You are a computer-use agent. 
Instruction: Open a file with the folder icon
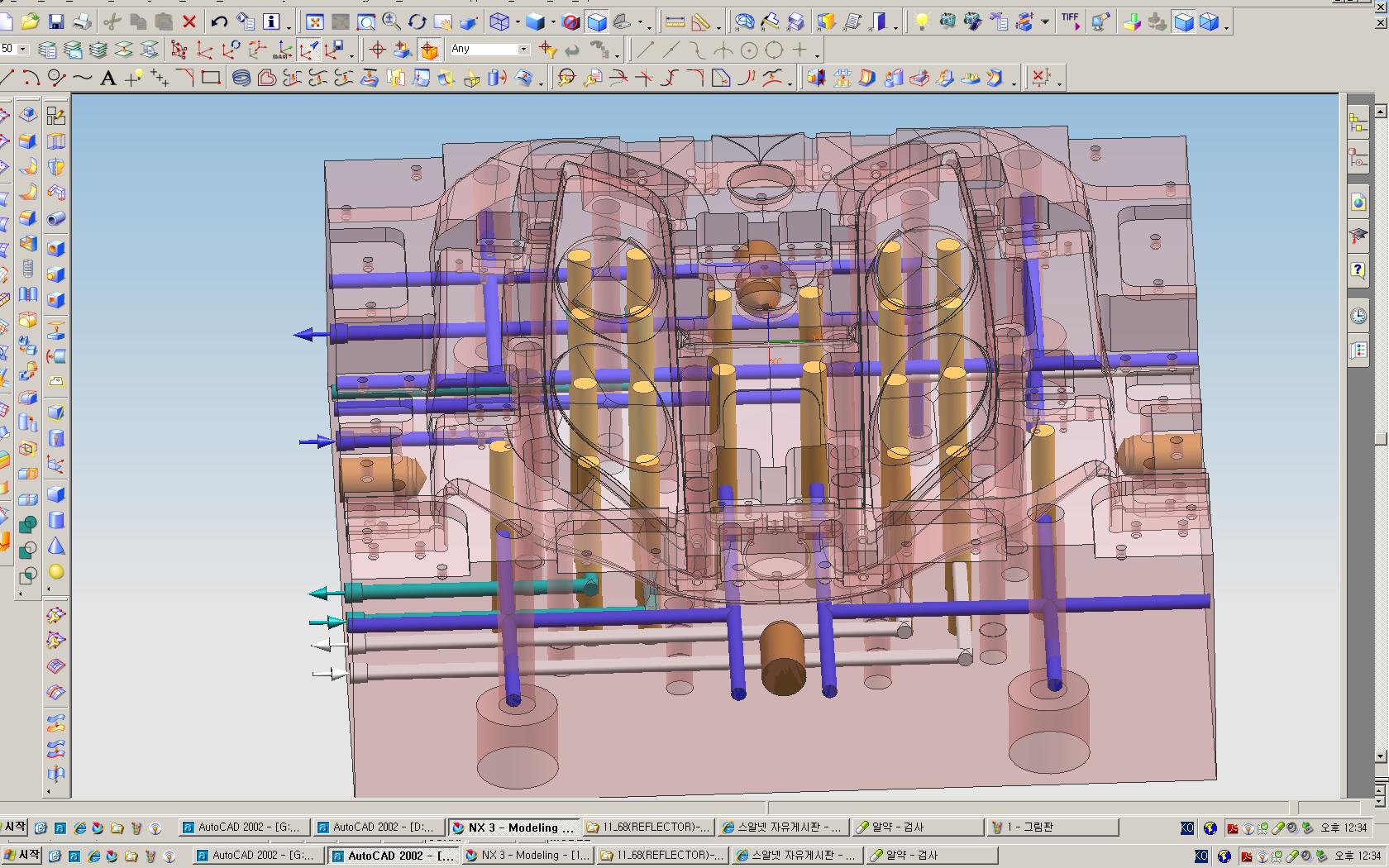[x=30, y=21]
